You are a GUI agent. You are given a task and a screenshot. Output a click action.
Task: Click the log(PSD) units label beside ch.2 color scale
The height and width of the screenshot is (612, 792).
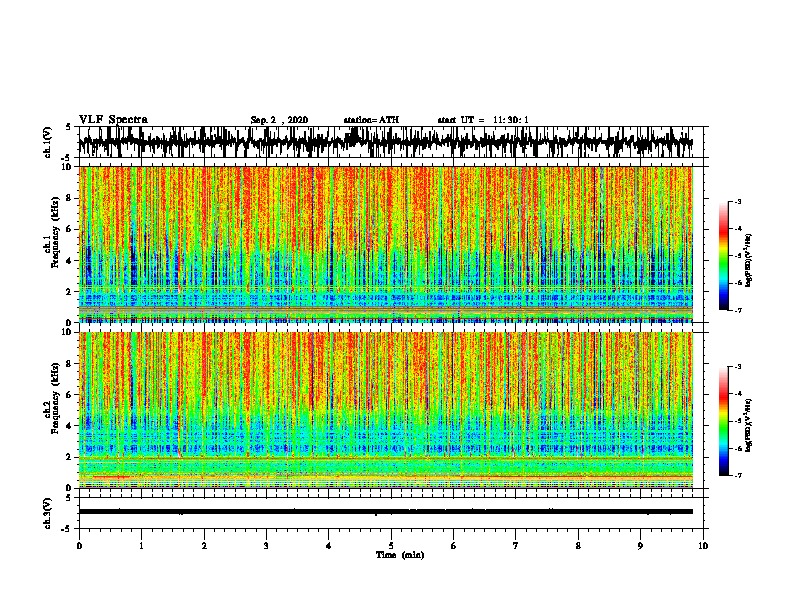[x=749, y=425]
